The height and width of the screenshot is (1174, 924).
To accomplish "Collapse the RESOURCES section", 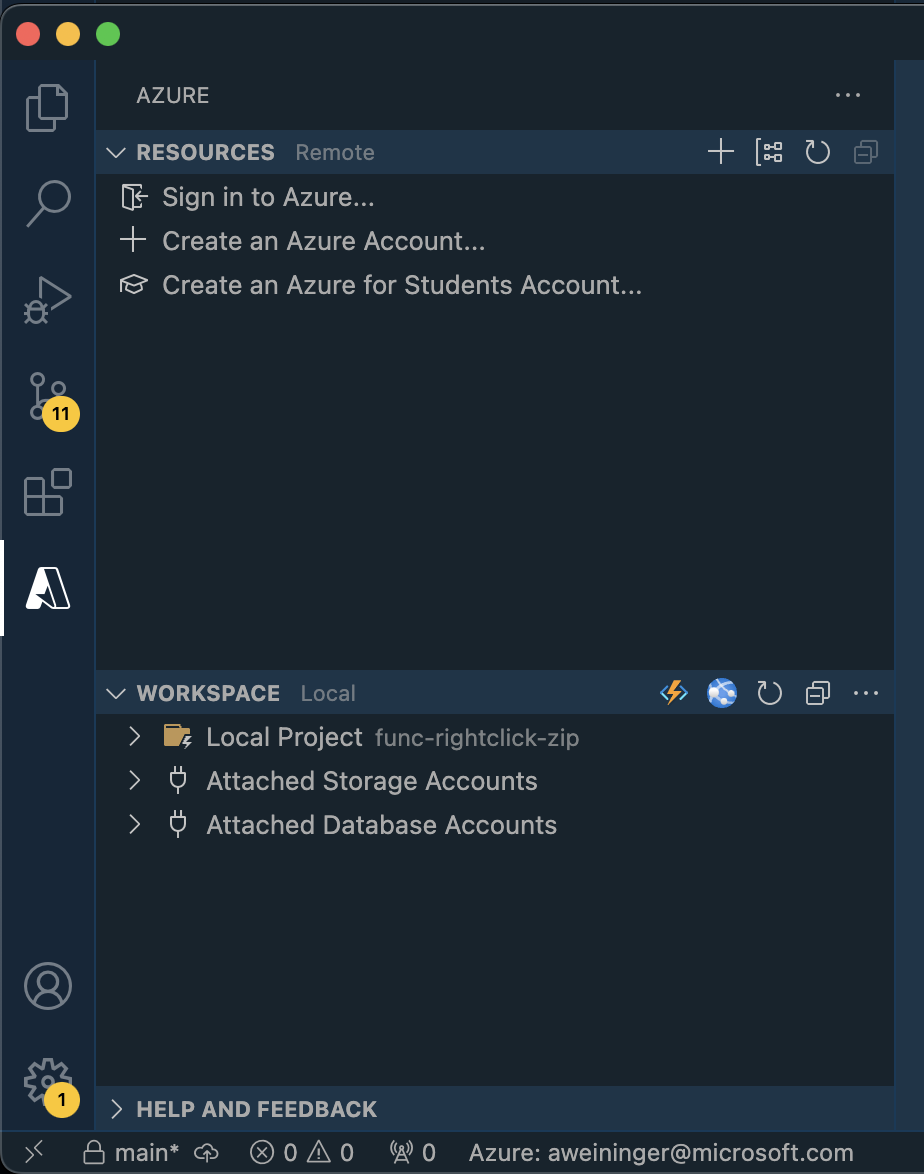I will click(115, 152).
